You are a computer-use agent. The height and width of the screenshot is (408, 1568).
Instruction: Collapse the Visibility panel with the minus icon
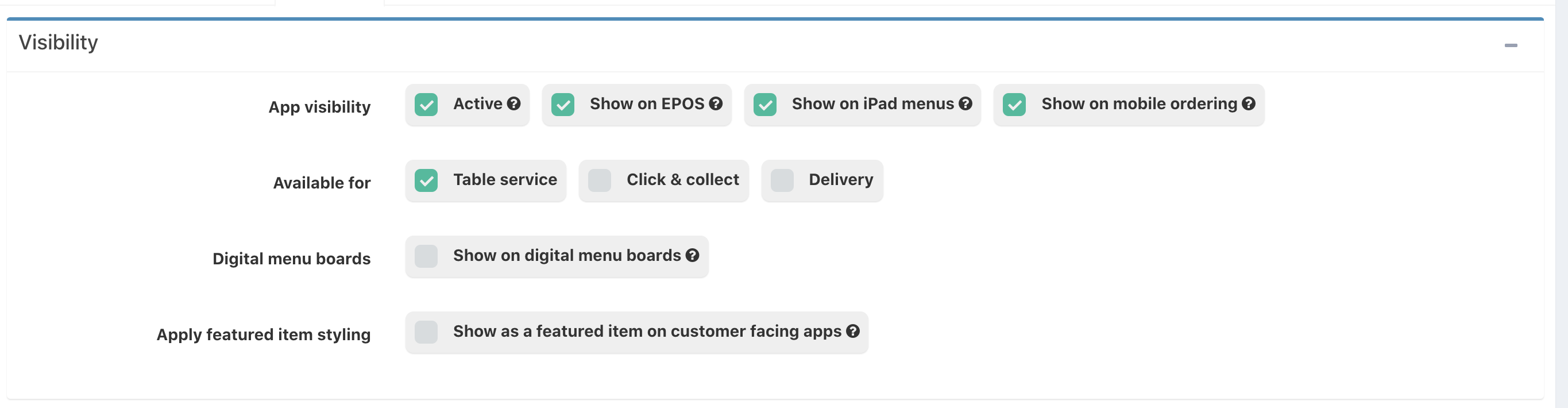pyautogui.click(x=1511, y=45)
